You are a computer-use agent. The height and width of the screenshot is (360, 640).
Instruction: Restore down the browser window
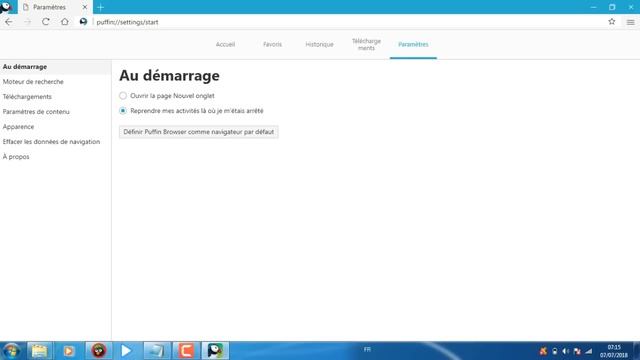point(612,7)
